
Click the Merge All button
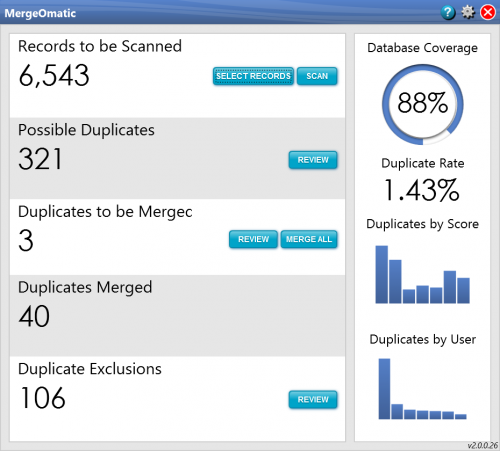(x=309, y=239)
